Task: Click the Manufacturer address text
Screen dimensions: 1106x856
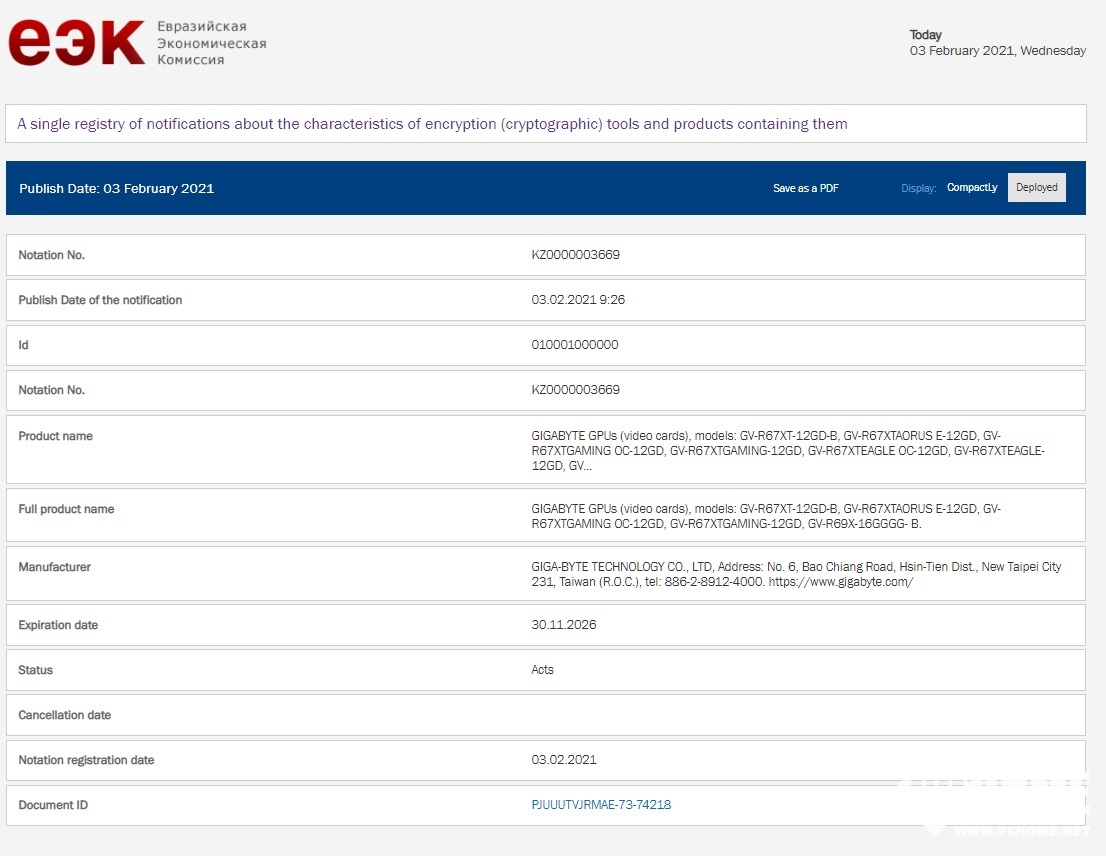Action: pyautogui.click(x=795, y=574)
